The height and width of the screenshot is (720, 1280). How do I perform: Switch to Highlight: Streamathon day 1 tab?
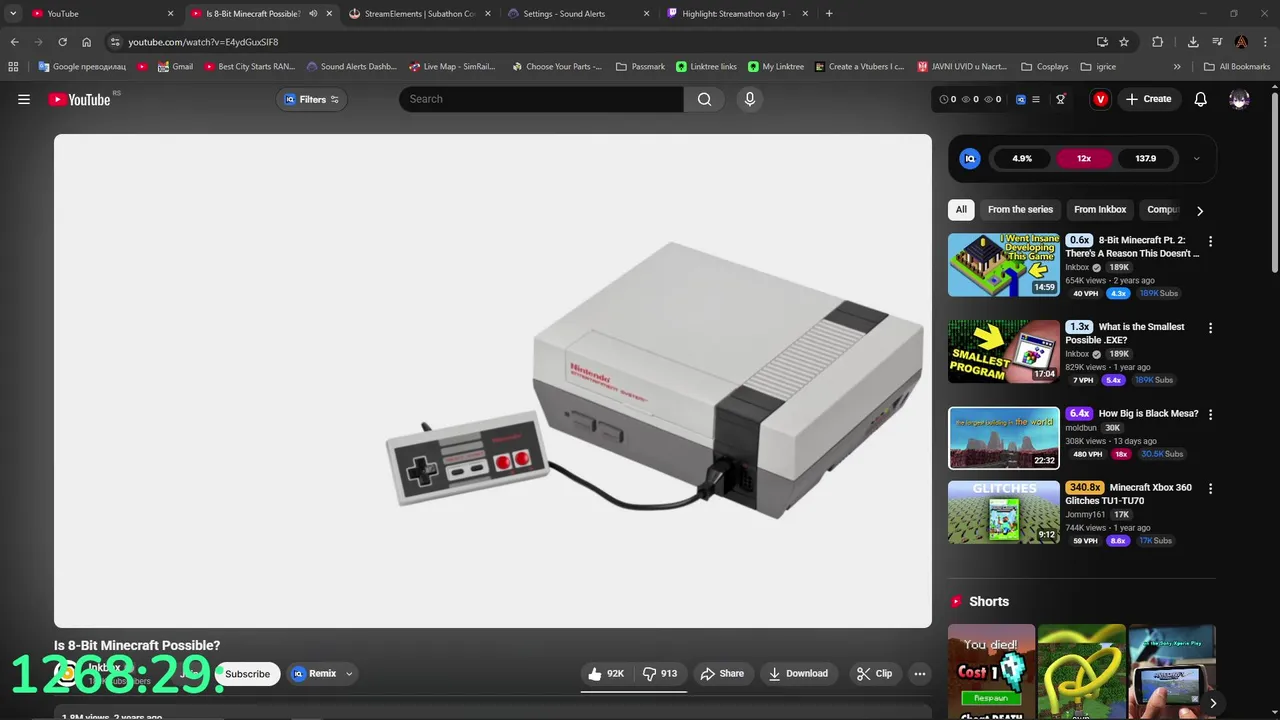(x=736, y=14)
